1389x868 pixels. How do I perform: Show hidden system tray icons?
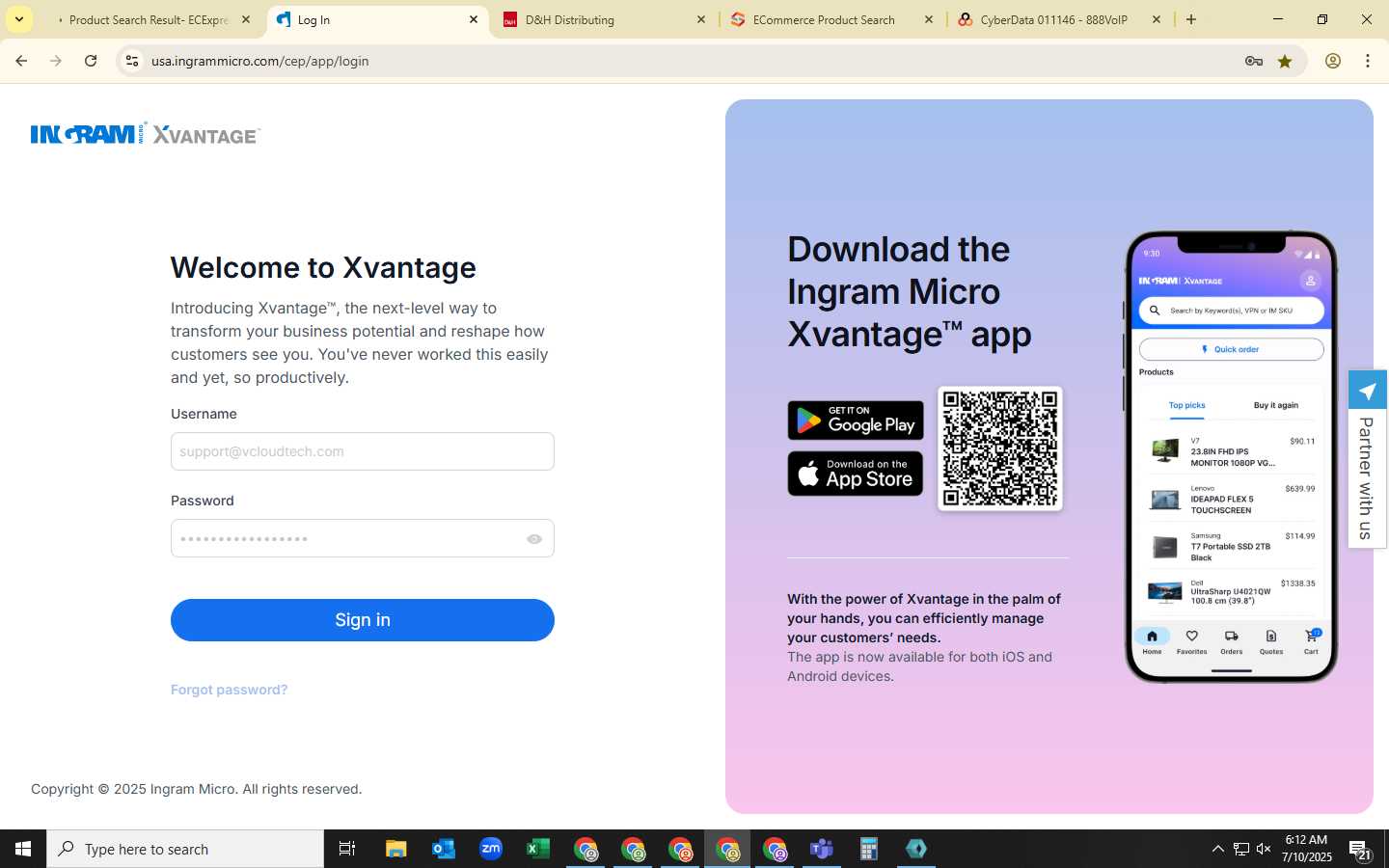[x=1217, y=849]
